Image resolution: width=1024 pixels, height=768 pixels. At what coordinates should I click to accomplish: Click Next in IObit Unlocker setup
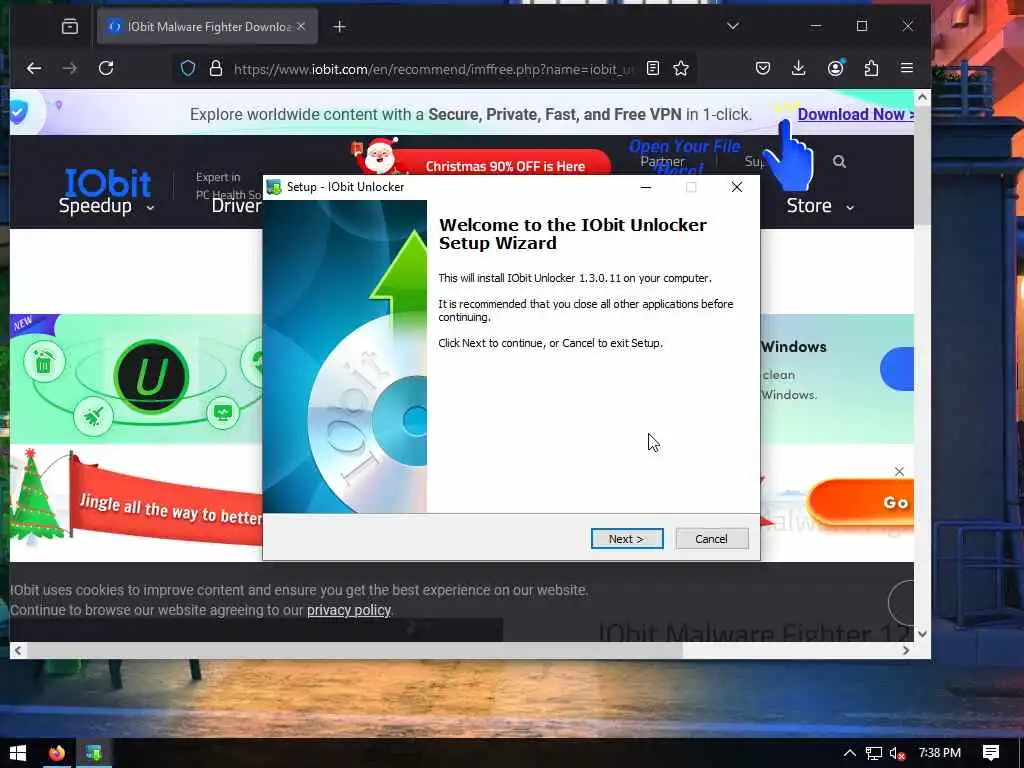(627, 539)
